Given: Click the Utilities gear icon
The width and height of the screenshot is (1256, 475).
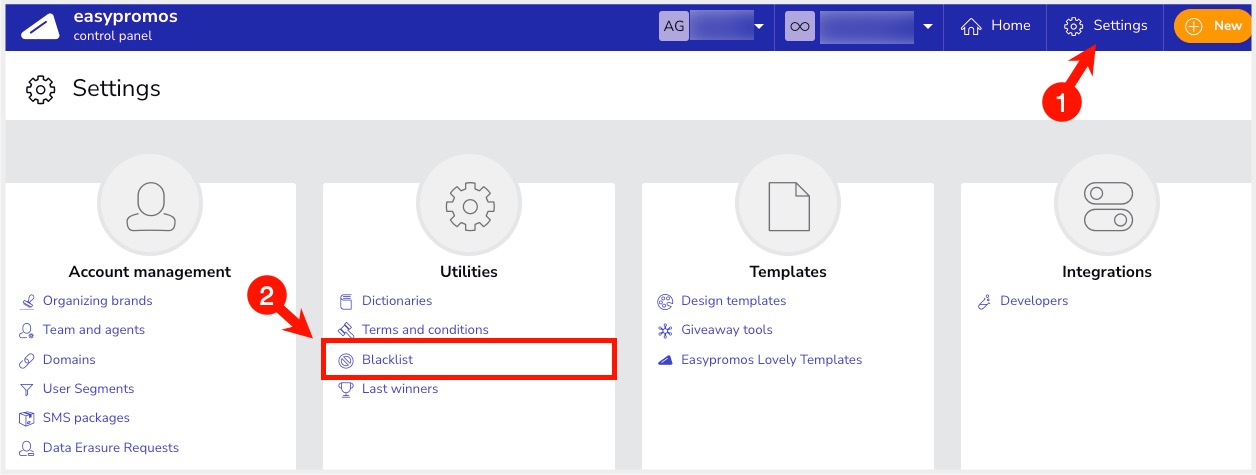Looking at the screenshot, I should [469, 207].
